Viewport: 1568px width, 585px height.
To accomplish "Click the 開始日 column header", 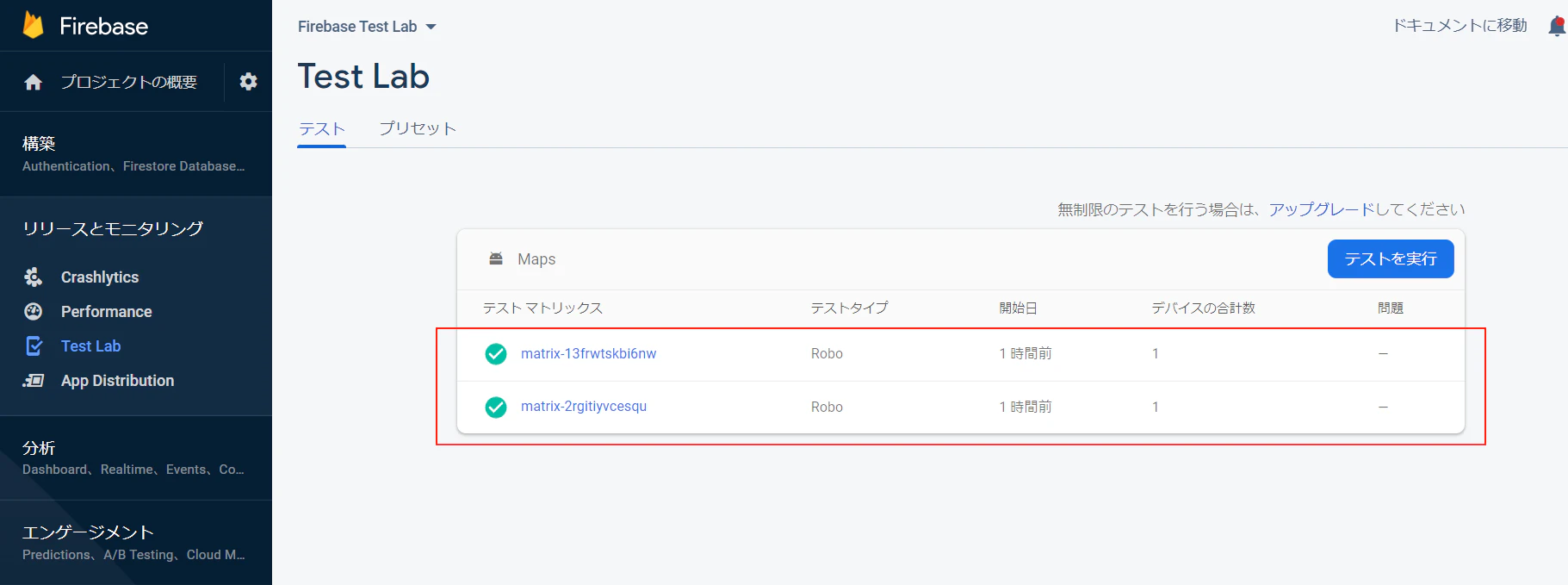I will pos(1018,308).
